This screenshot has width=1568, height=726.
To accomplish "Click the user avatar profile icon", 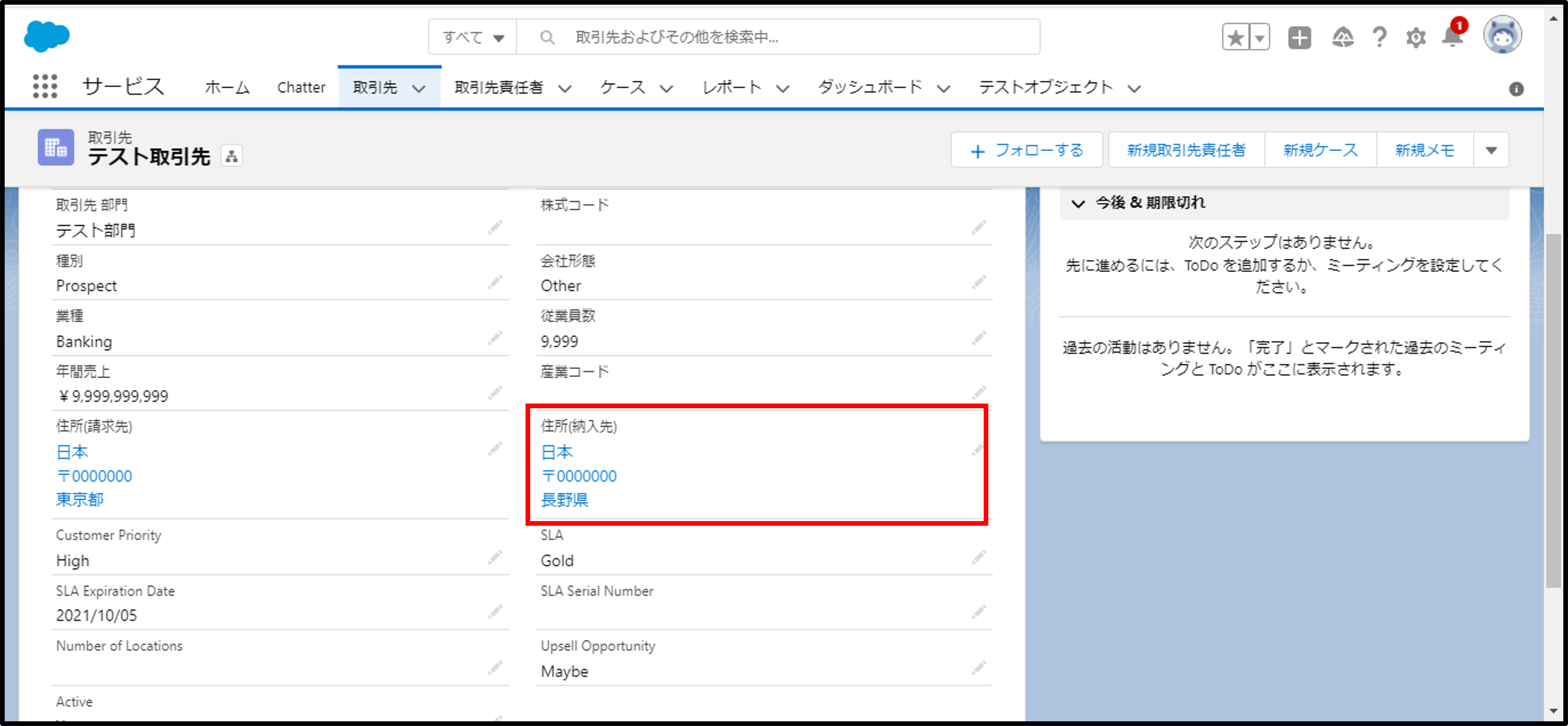I will click(1502, 35).
